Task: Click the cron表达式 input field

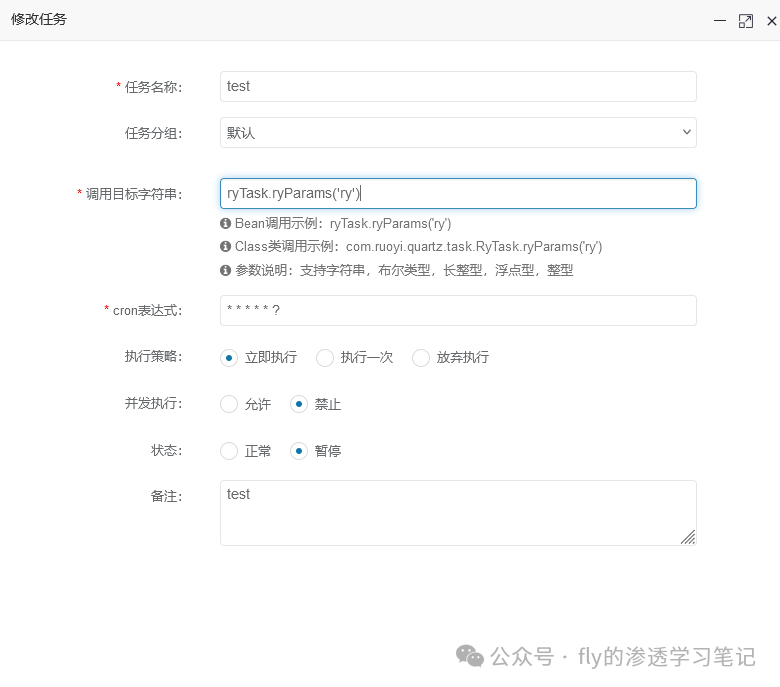Action: pyautogui.click(x=458, y=310)
